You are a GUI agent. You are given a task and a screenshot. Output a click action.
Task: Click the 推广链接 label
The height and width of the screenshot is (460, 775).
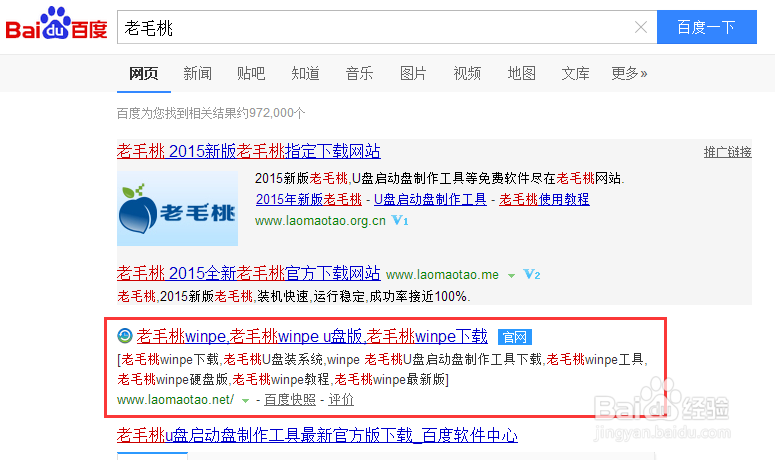tap(728, 152)
